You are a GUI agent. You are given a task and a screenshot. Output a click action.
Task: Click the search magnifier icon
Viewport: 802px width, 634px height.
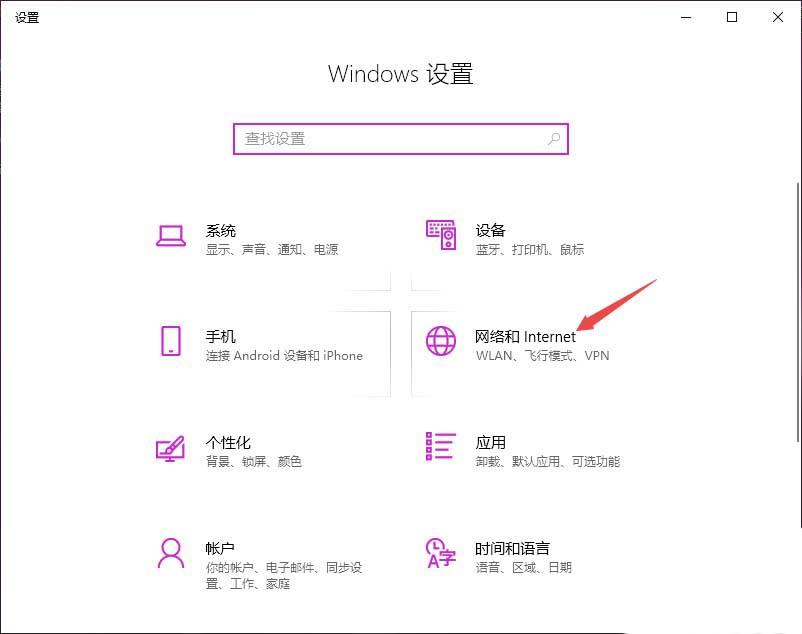point(554,139)
